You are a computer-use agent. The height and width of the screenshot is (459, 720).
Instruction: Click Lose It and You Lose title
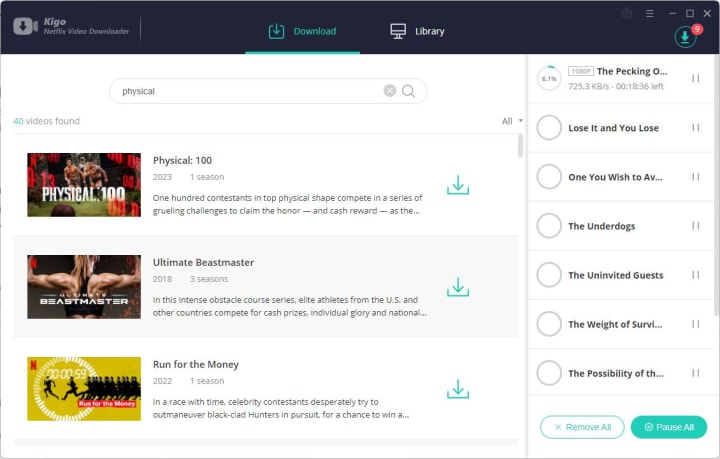click(613, 128)
